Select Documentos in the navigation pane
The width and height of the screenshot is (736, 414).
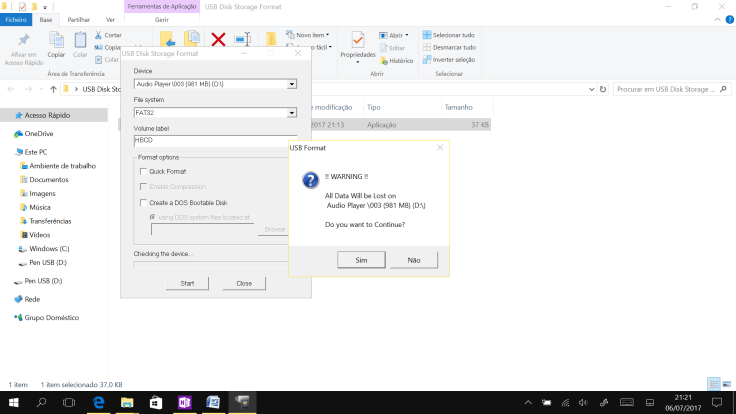(49, 179)
